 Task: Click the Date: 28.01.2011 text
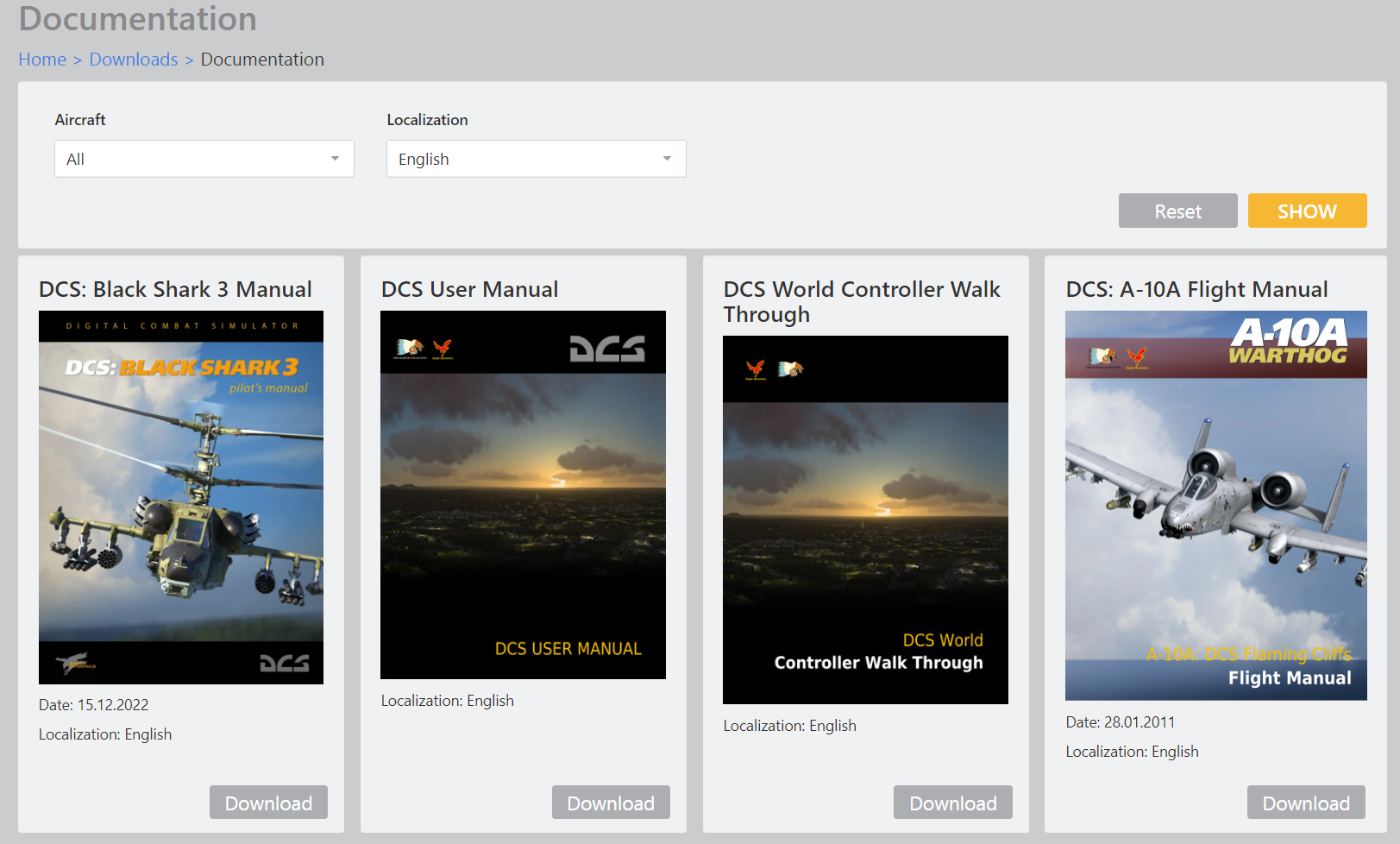[1121, 722]
